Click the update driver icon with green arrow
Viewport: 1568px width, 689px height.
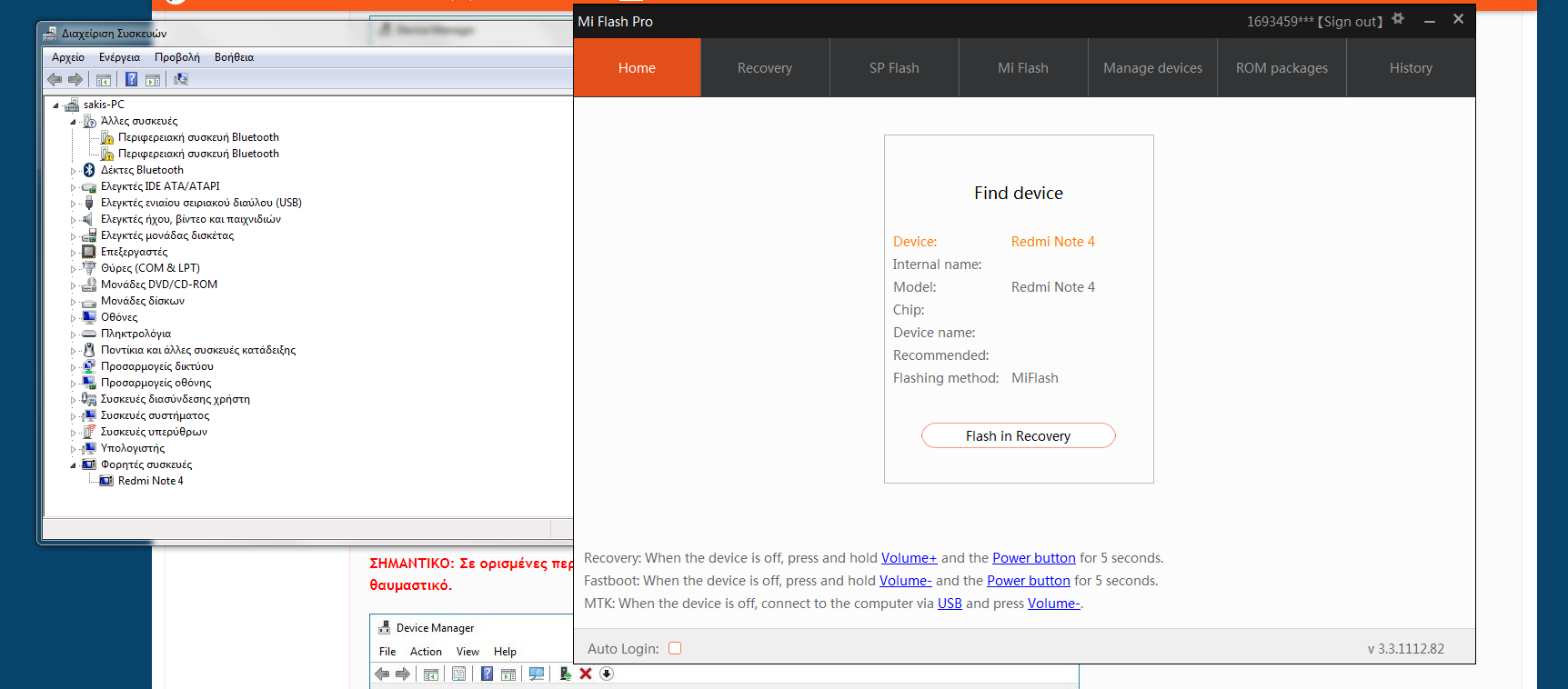565,674
